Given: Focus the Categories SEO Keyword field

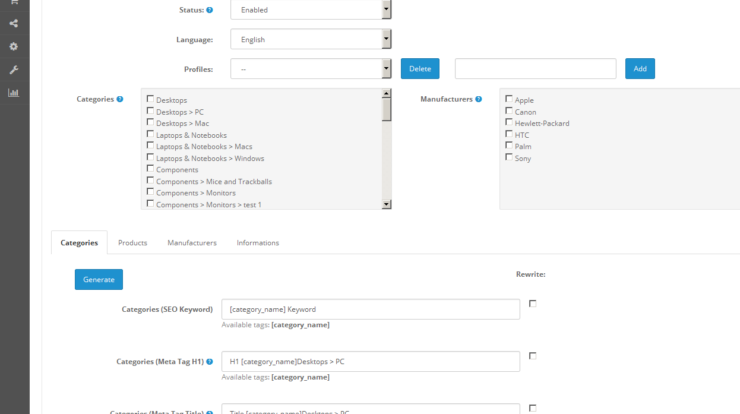Looking at the screenshot, I should tap(370, 309).
